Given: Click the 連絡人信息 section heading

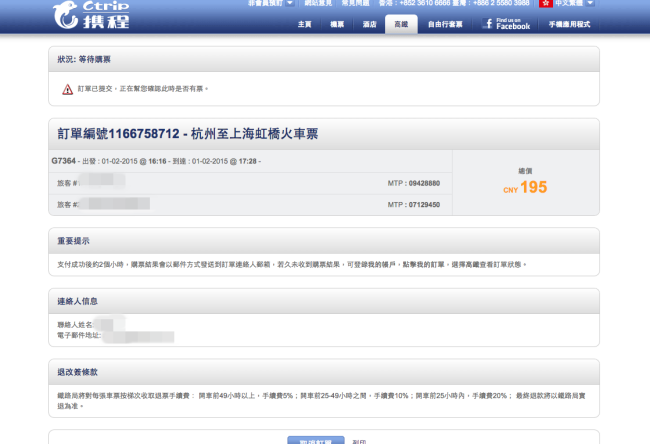Looking at the screenshot, I should [78, 301].
